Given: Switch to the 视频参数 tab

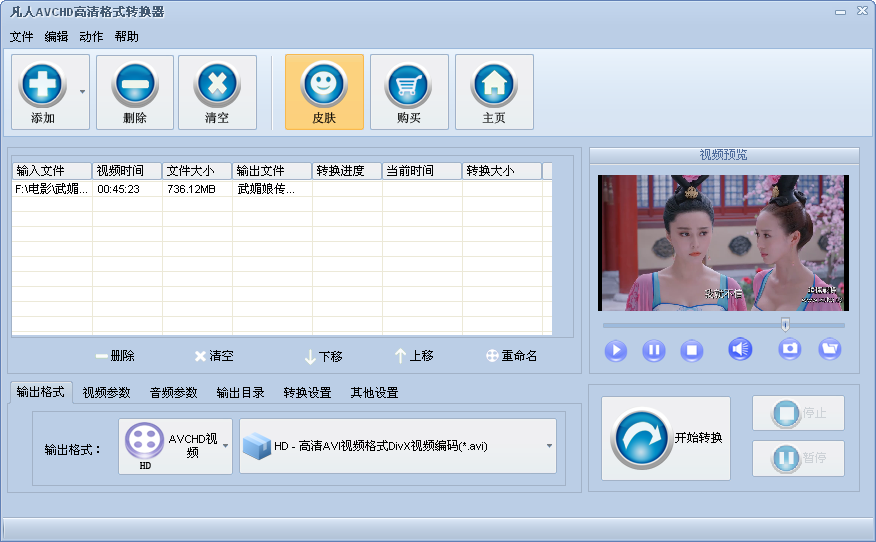Looking at the screenshot, I should pyautogui.click(x=106, y=393).
